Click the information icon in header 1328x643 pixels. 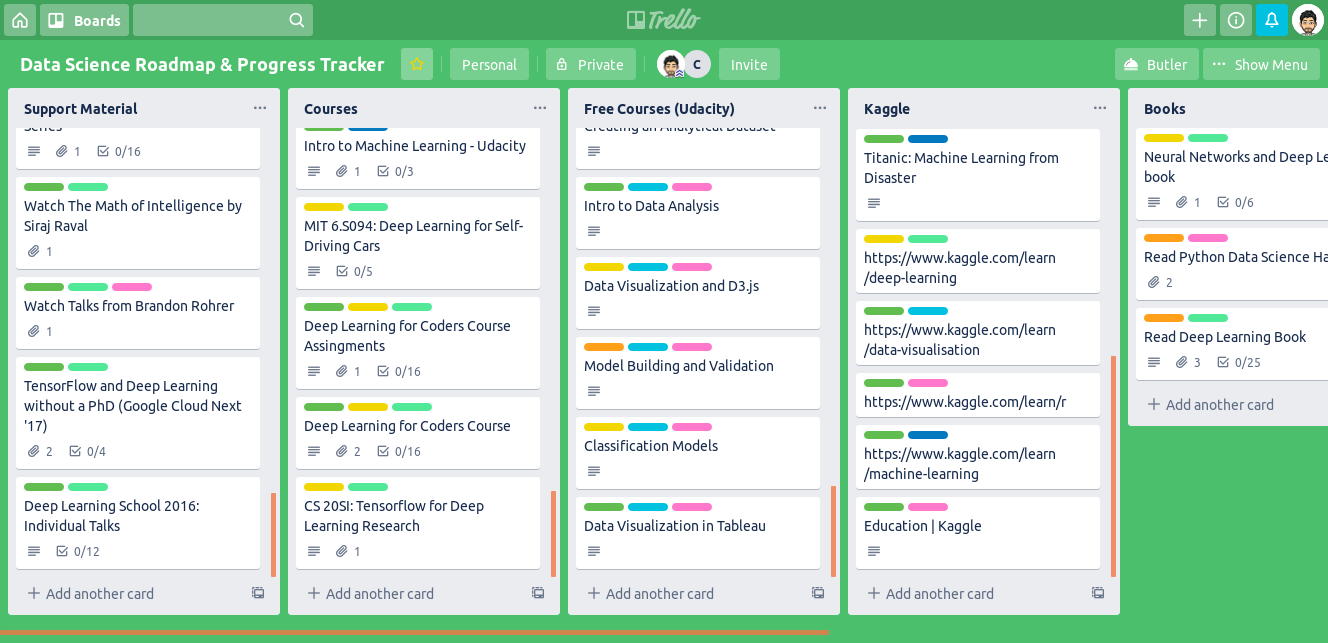coord(1236,20)
